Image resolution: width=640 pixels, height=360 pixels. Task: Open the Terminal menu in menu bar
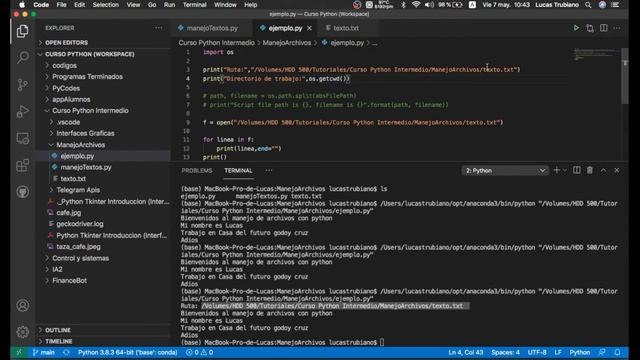pos(194,5)
